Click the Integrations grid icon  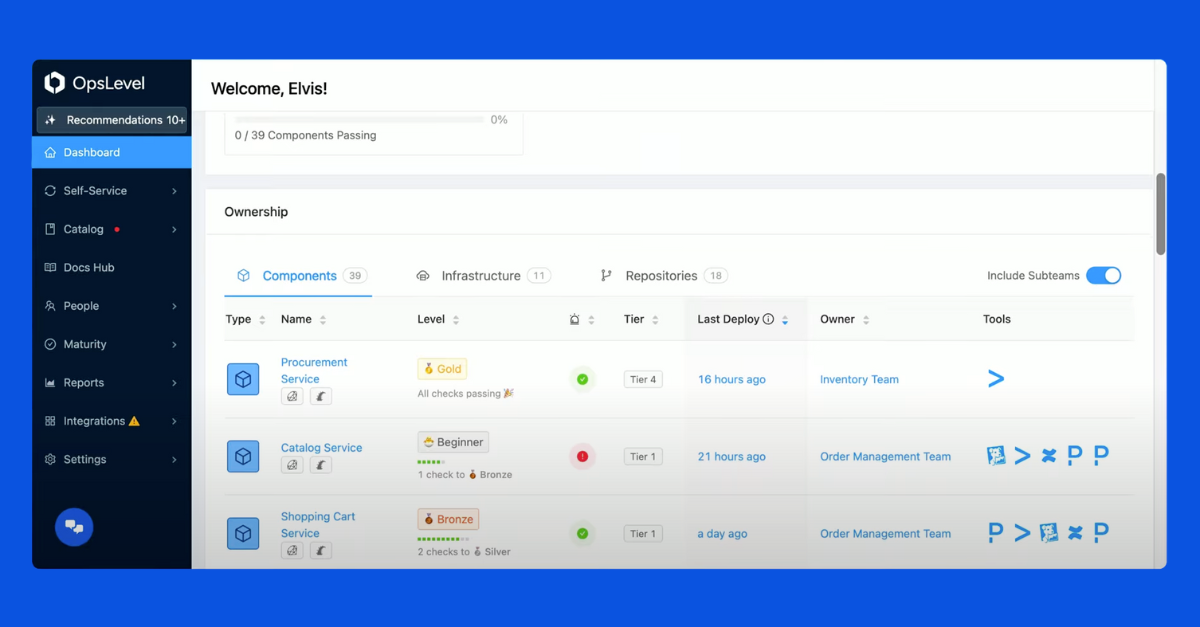click(50, 421)
